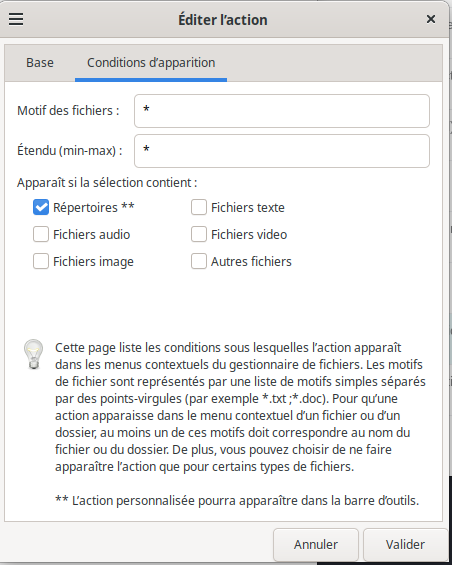Close the Éditer l'action dialog
The height and width of the screenshot is (565, 452).
pos(431,19)
